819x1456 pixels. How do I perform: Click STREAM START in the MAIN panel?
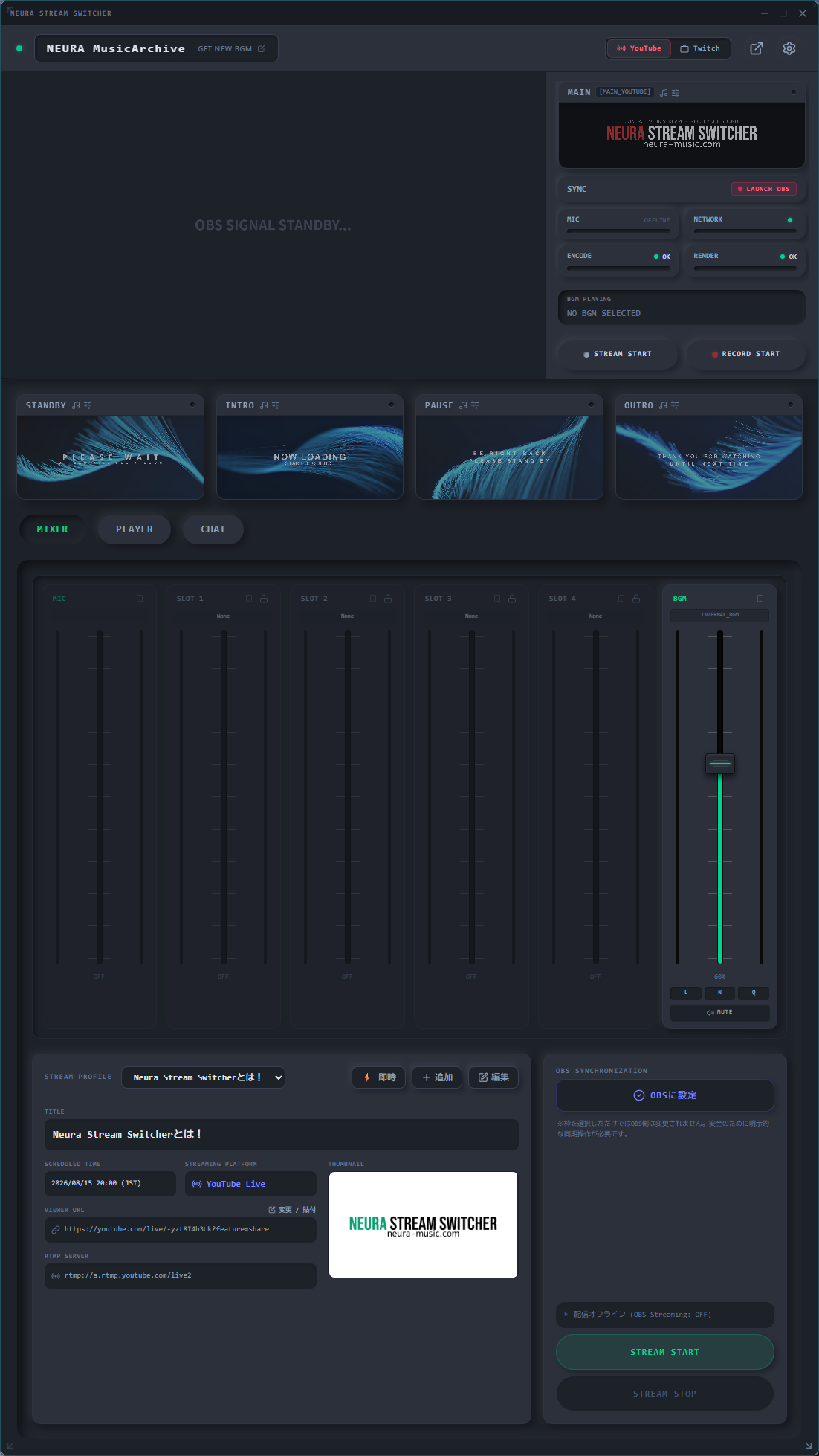(x=618, y=354)
